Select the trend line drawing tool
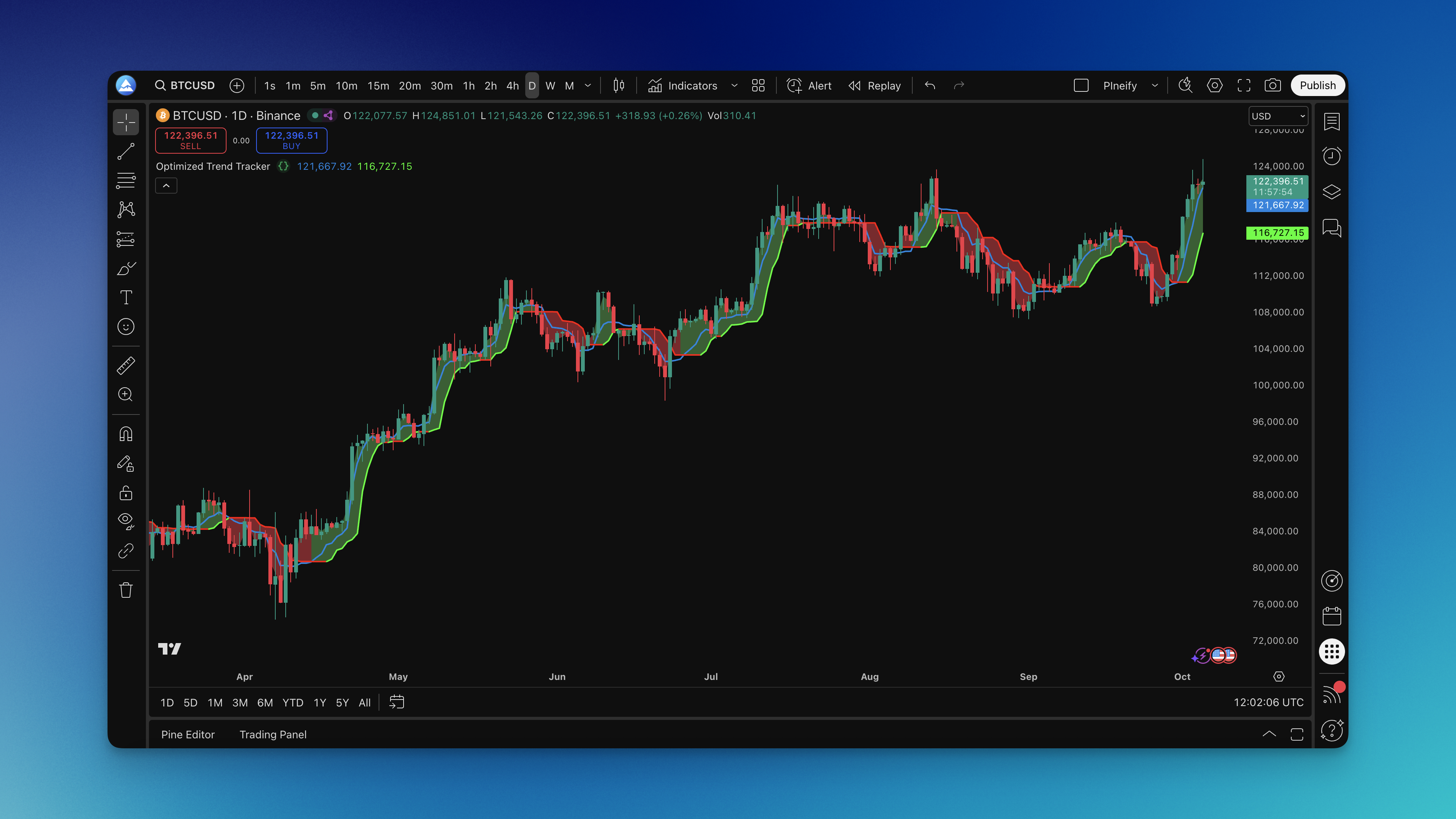Viewport: 1456px width, 819px height. point(126,152)
